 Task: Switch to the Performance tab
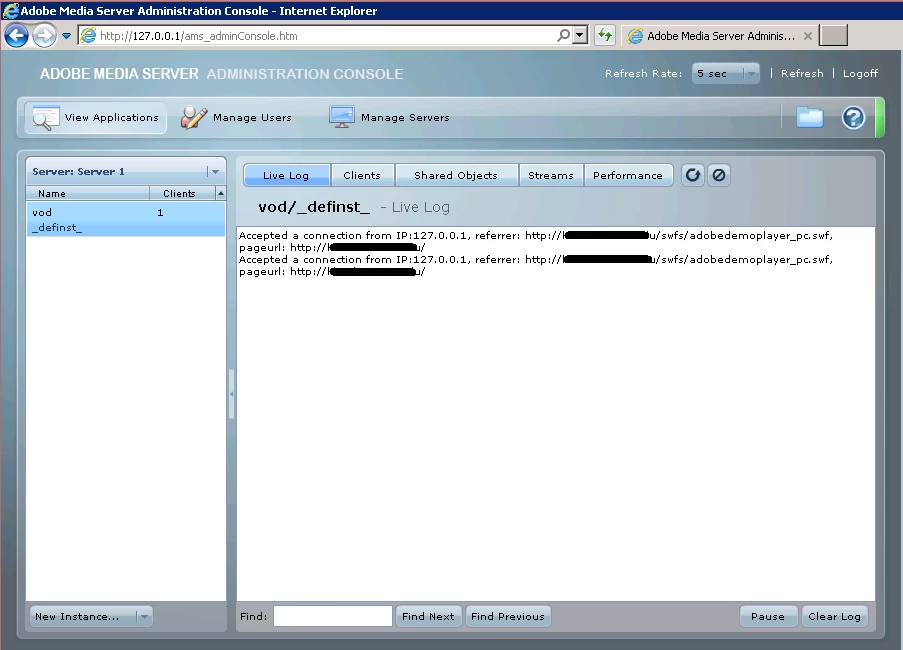(x=628, y=175)
